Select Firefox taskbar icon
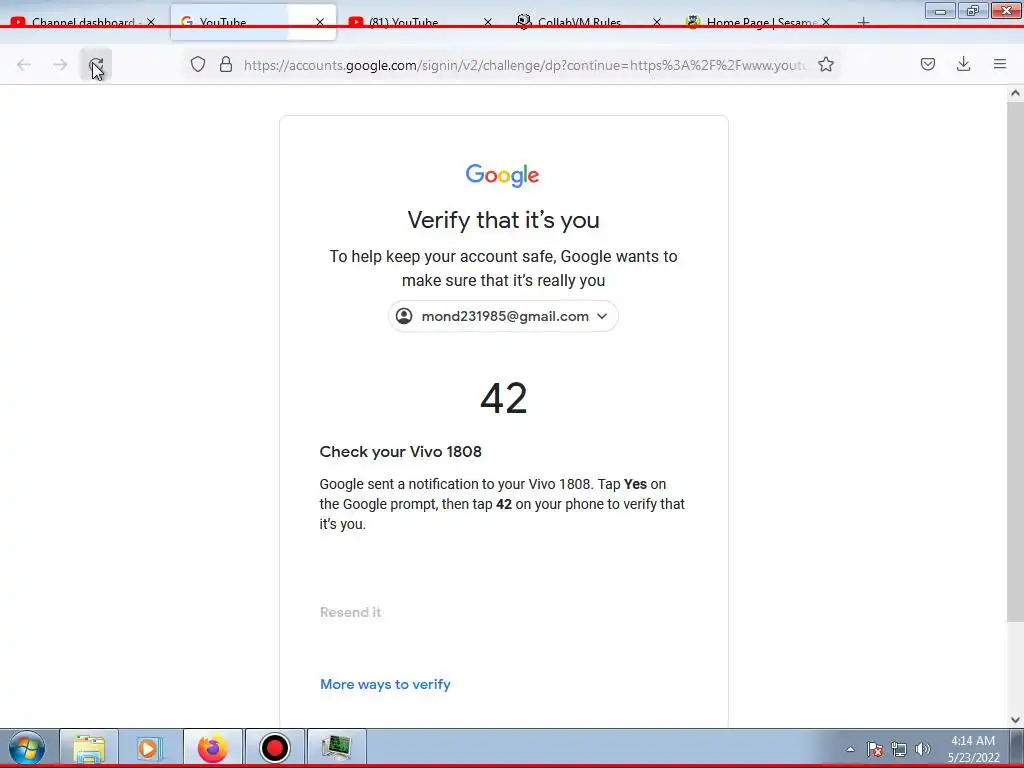 click(213, 748)
